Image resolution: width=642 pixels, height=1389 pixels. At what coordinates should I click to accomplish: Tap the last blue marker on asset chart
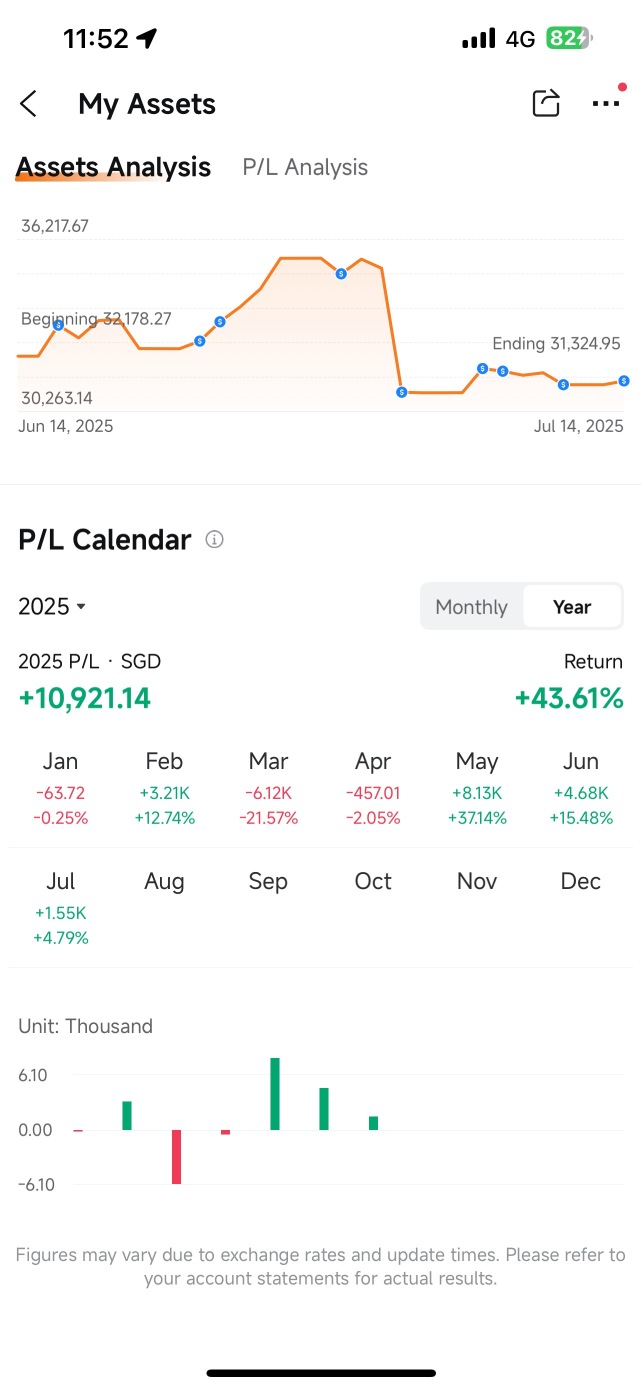tap(624, 381)
